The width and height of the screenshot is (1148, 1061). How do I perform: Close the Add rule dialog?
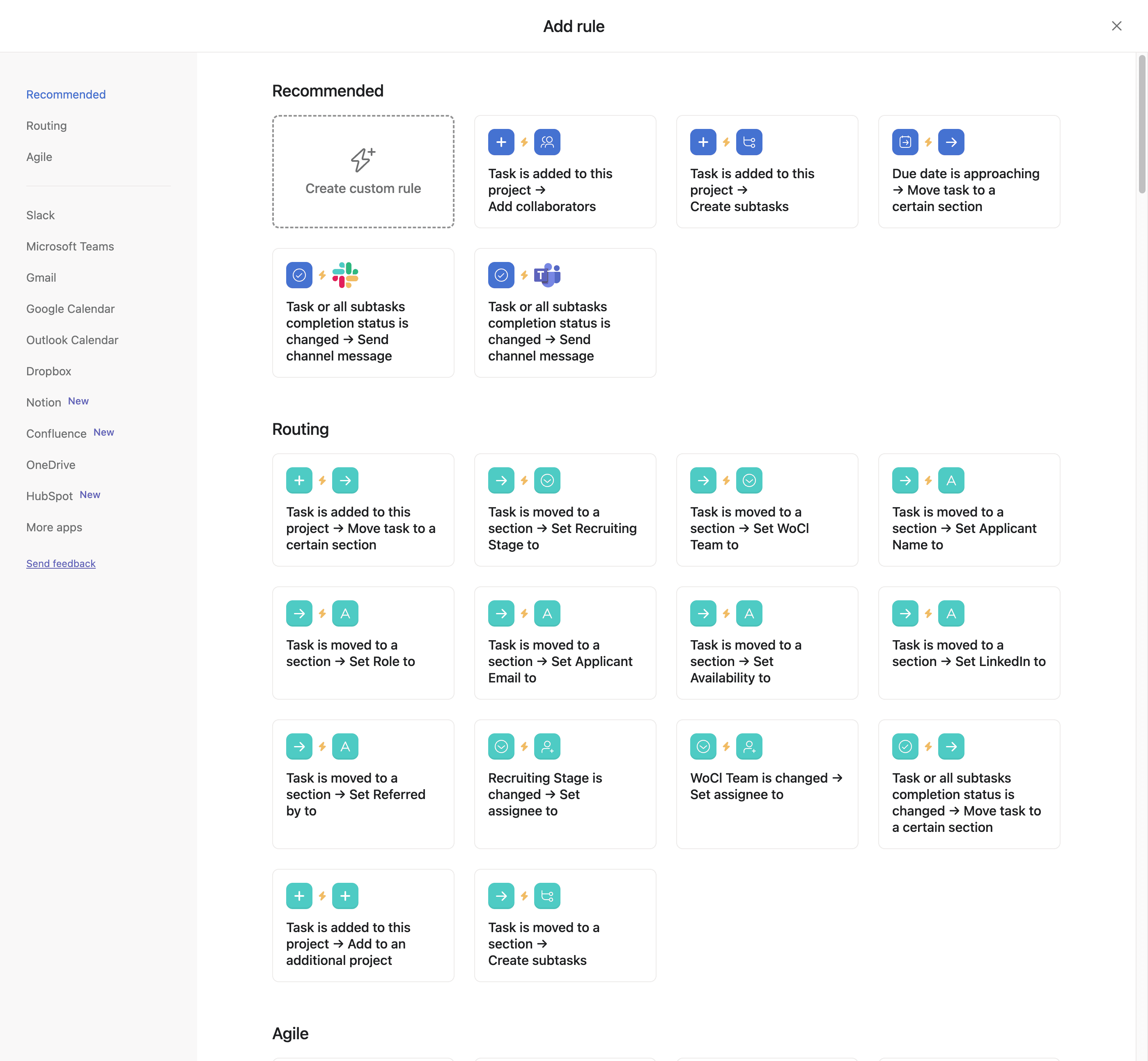(1116, 26)
